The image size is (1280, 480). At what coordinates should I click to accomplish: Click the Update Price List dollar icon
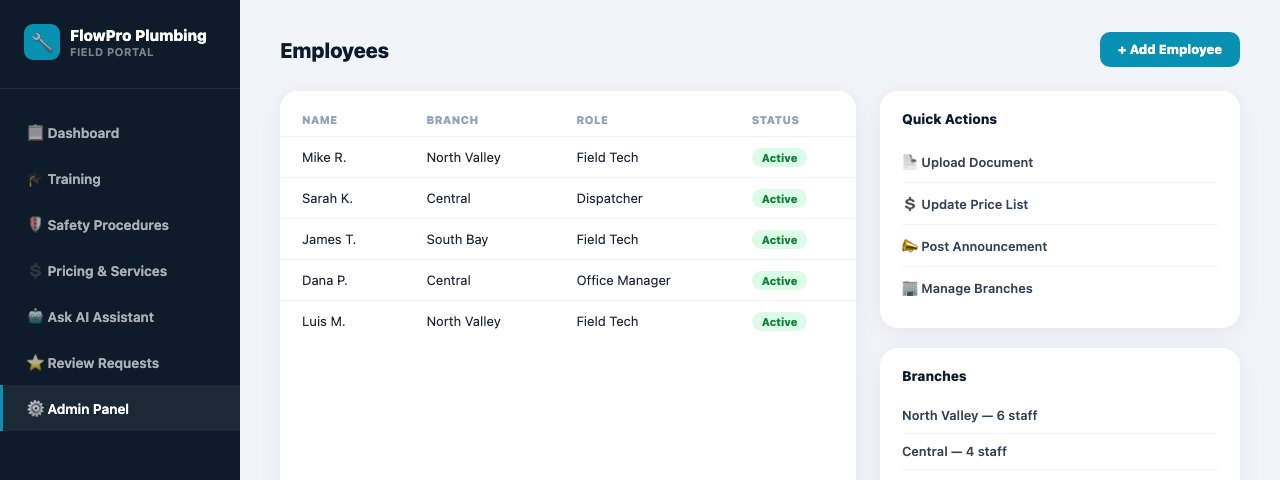[910, 204]
